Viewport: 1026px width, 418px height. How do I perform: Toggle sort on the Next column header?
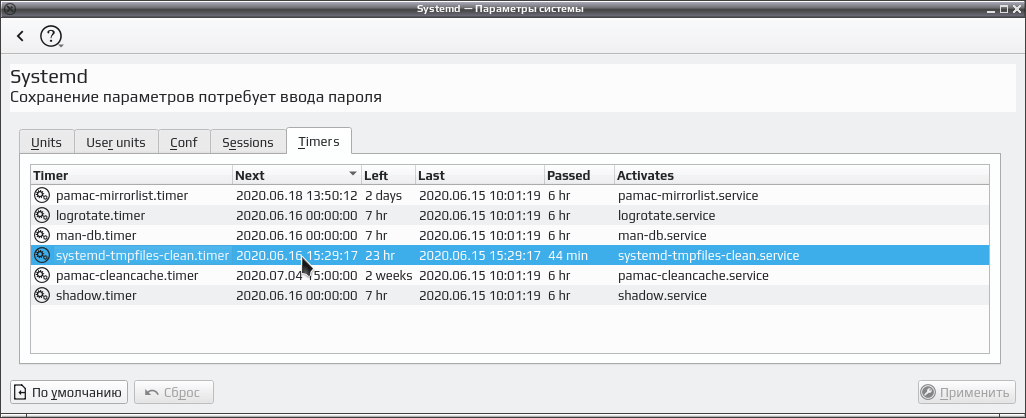coord(297,175)
